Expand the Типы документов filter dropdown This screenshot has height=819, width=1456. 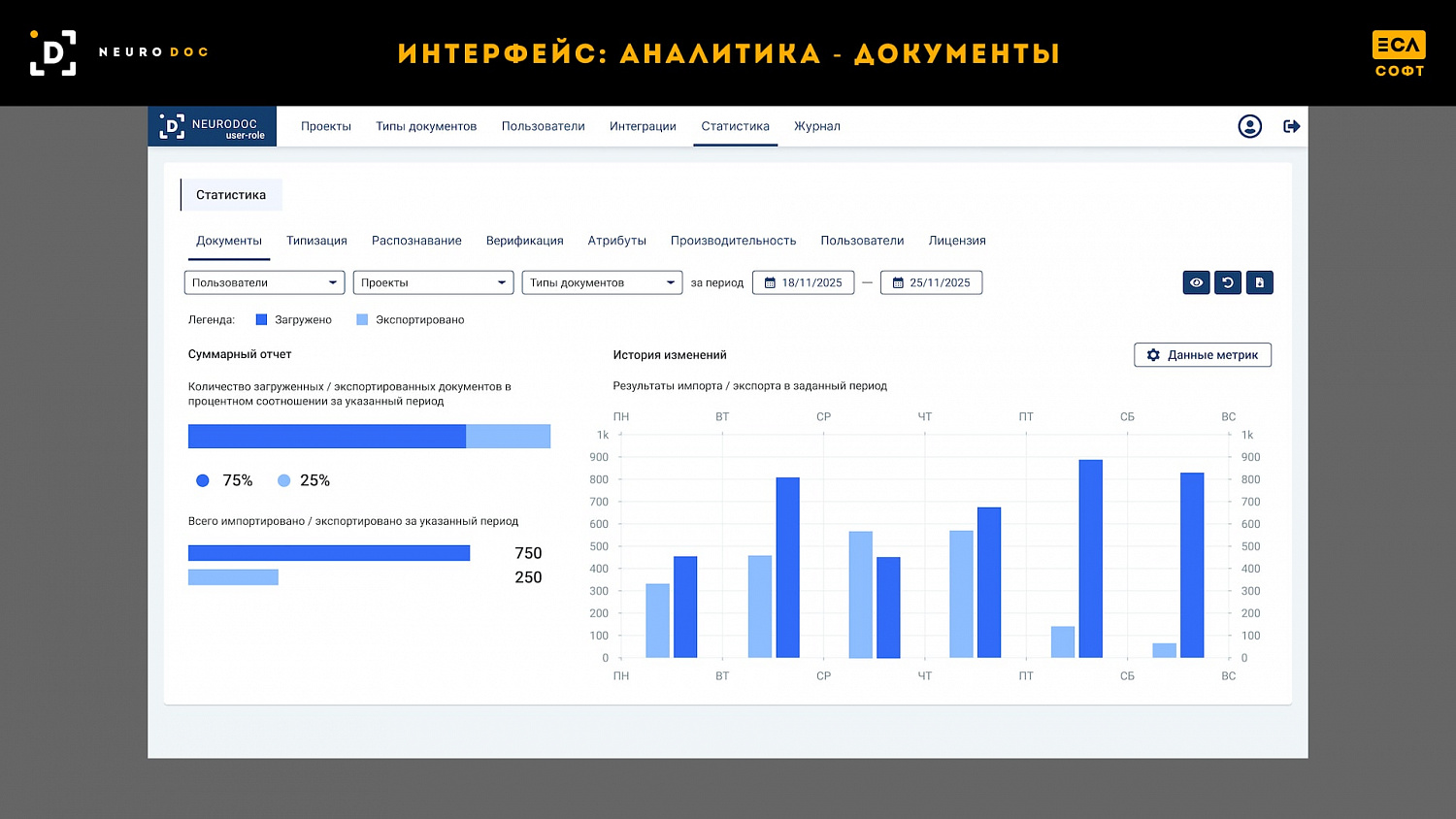pos(602,282)
